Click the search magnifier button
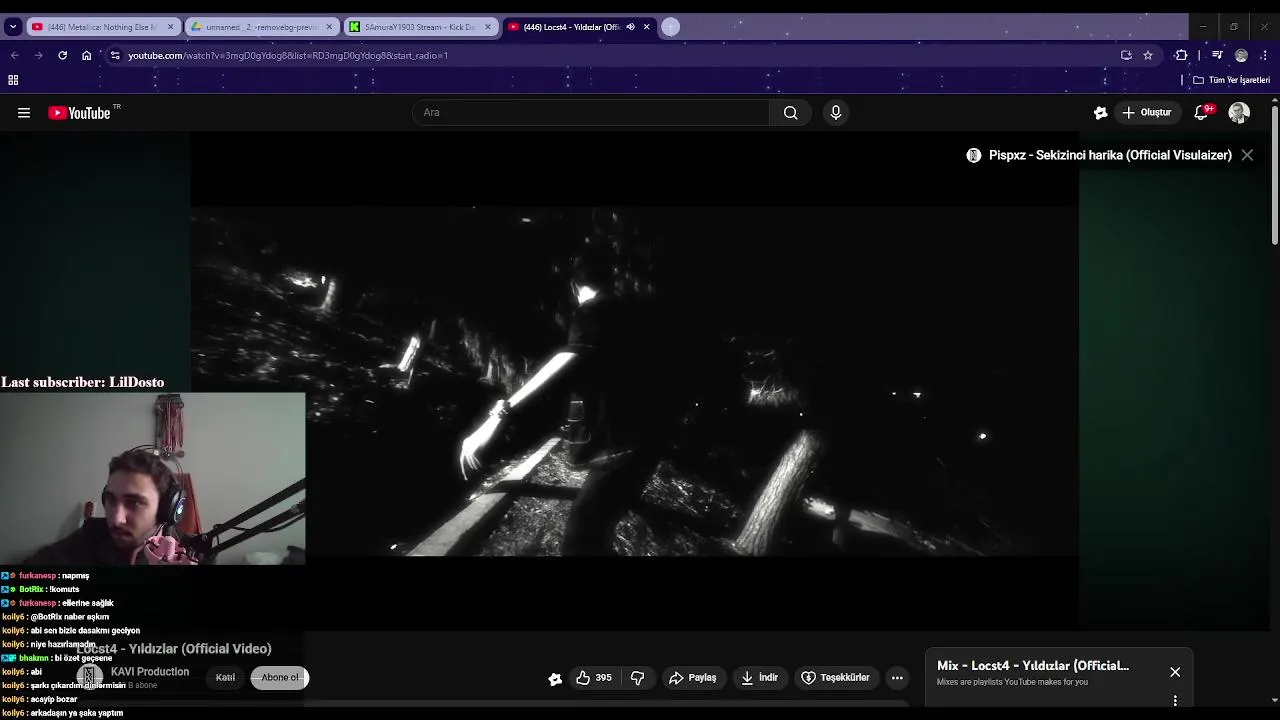The image size is (1280, 720). [x=791, y=113]
